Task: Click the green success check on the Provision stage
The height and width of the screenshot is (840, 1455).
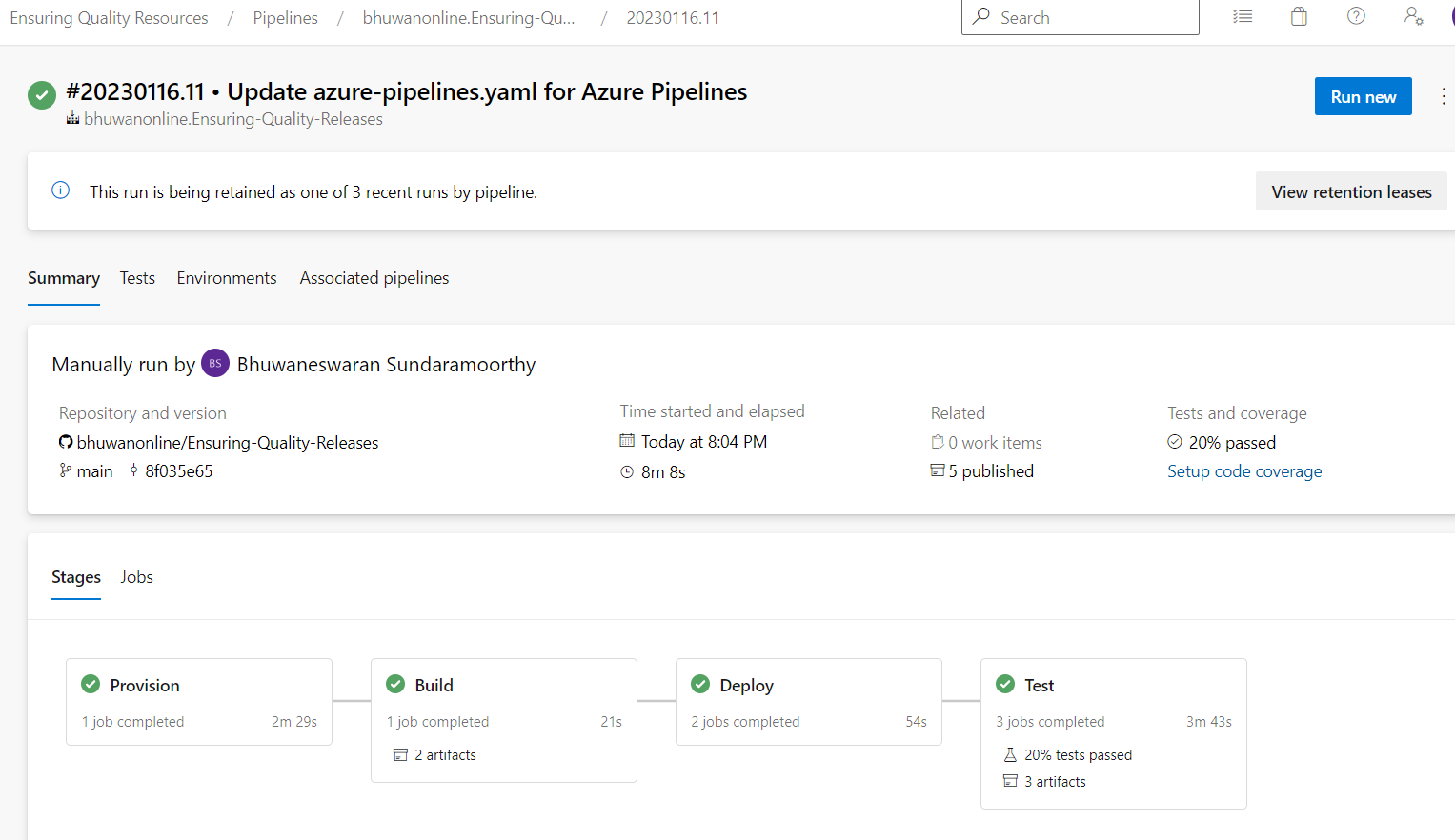Action: click(91, 684)
